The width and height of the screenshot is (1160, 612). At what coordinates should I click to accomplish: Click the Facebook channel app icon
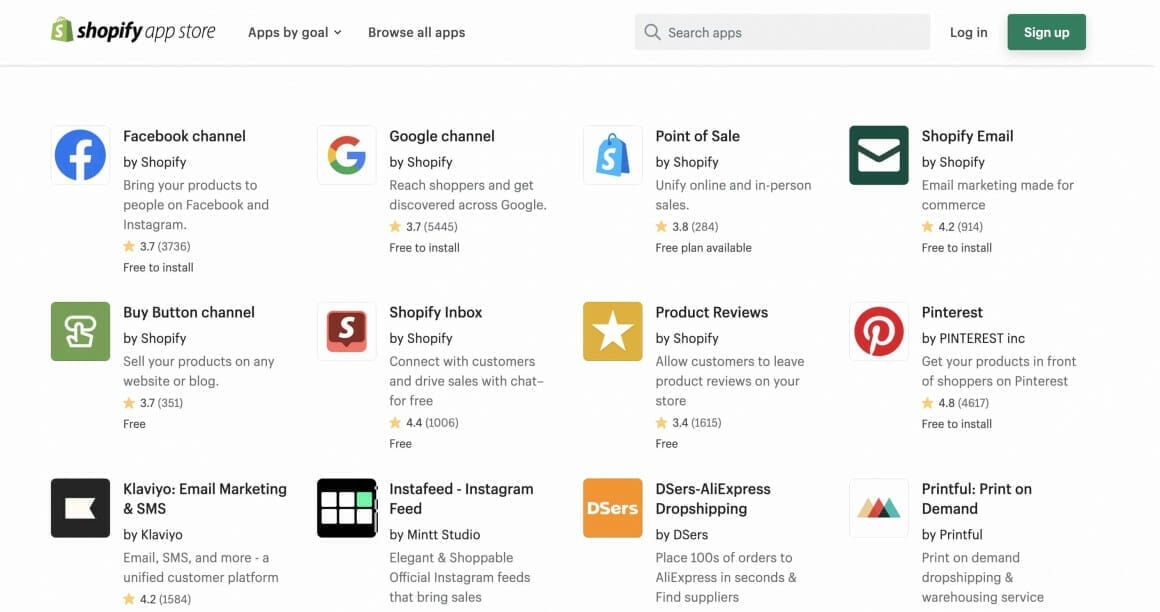tap(80, 155)
